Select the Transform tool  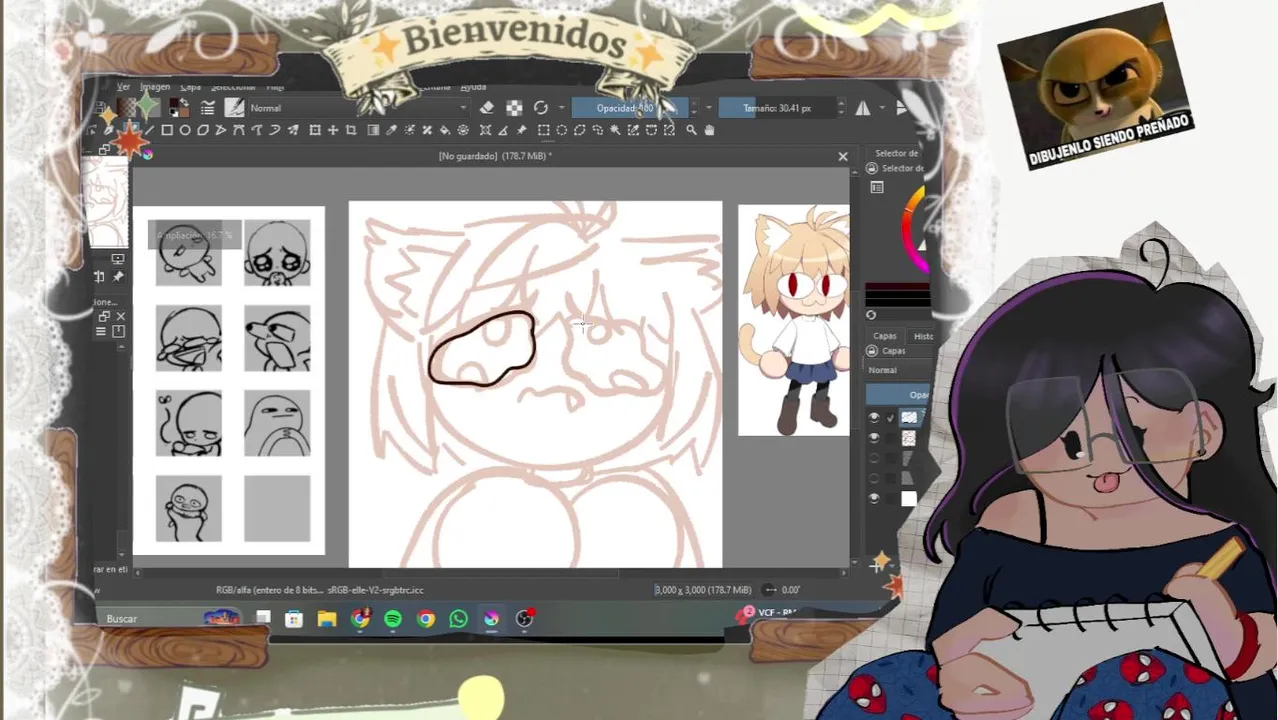[x=314, y=130]
